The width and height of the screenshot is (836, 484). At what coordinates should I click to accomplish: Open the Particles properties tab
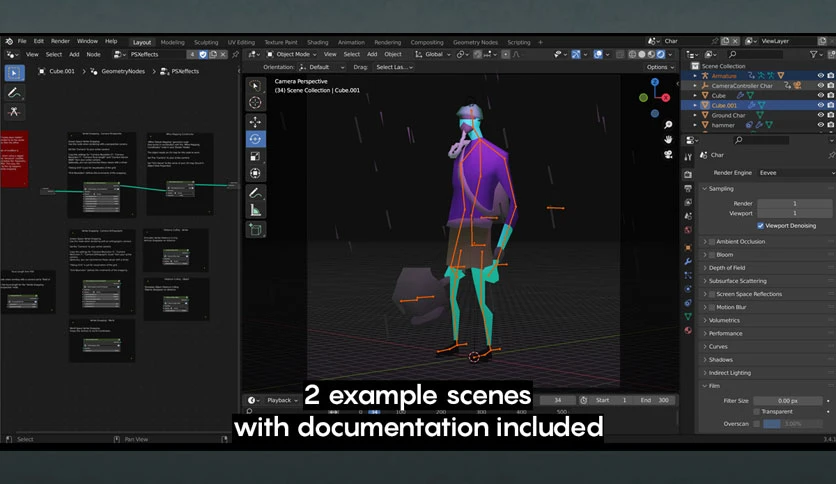[x=688, y=276]
